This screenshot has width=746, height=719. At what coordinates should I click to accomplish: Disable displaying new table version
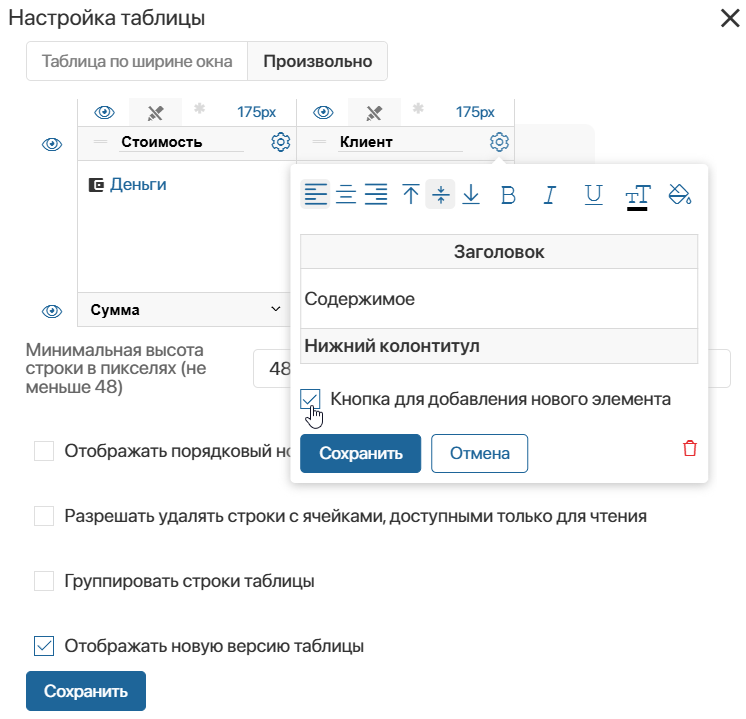(x=44, y=646)
